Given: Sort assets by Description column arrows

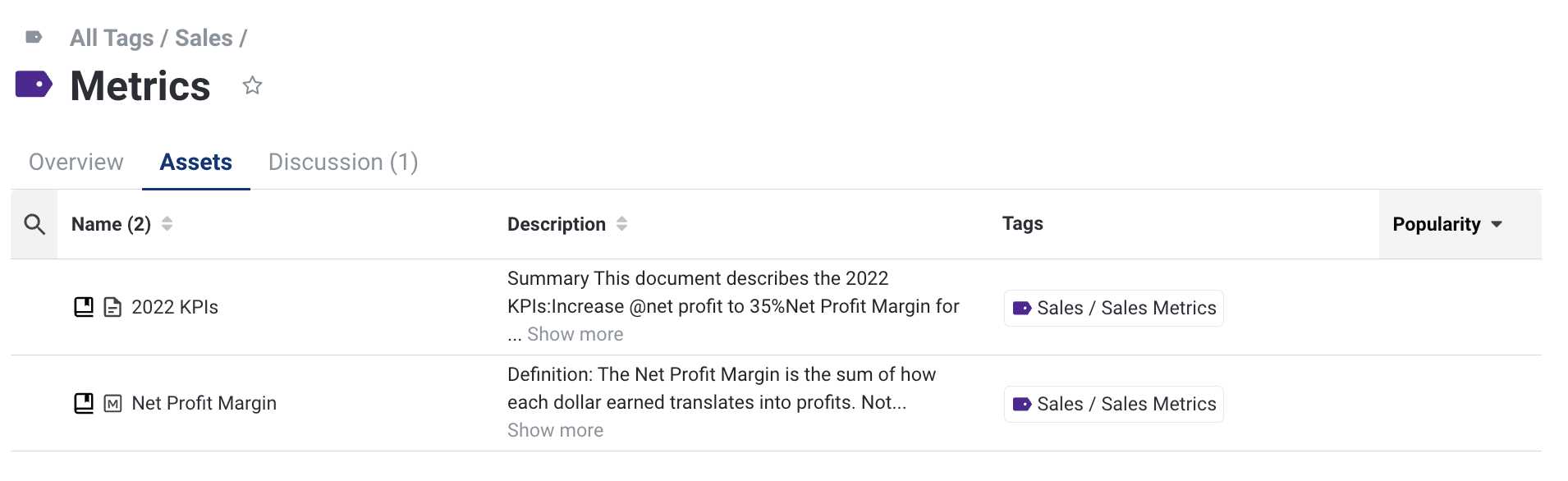Looking at the screenshot, I should 621,224.
